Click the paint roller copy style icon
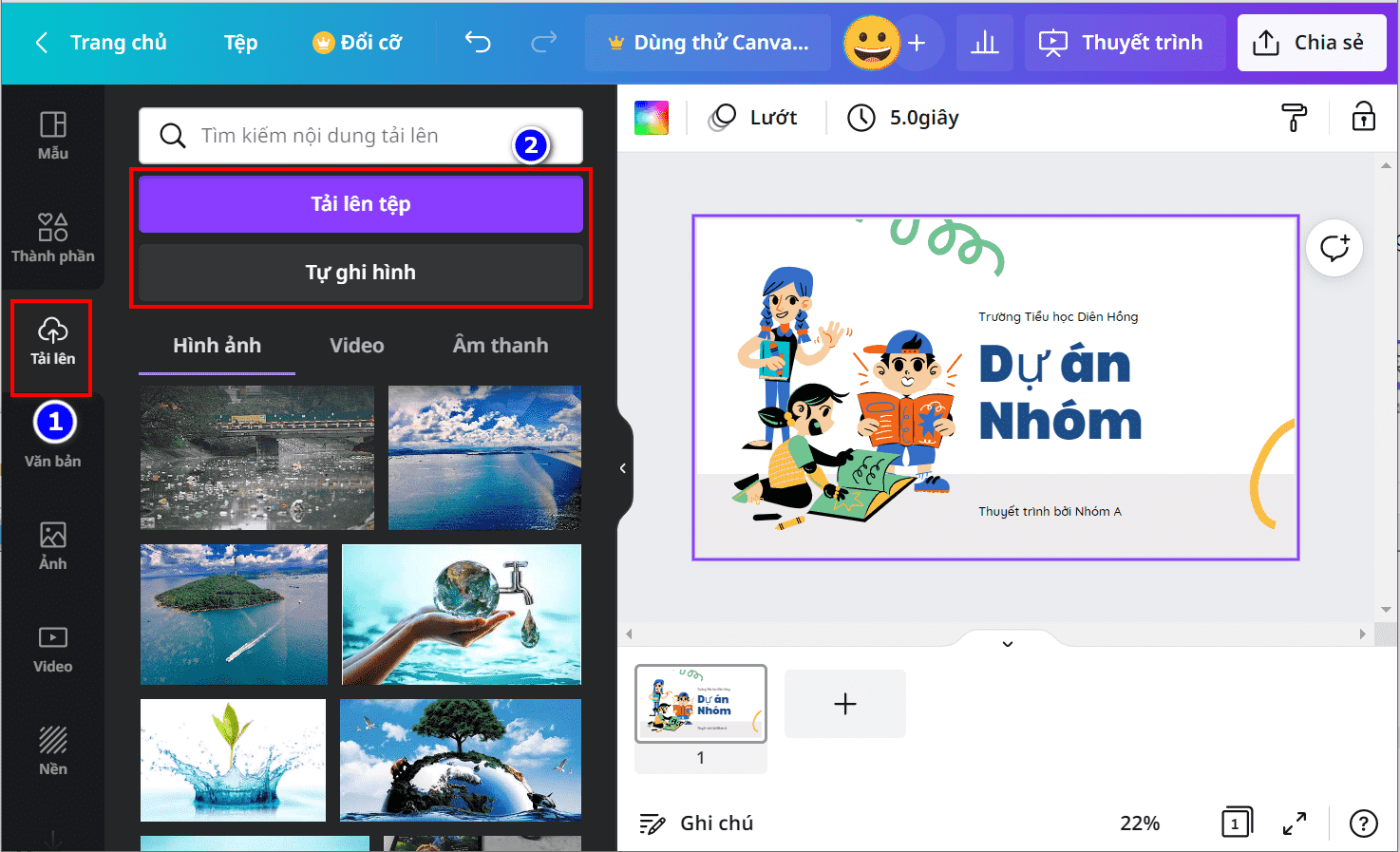 [1294, 118]
